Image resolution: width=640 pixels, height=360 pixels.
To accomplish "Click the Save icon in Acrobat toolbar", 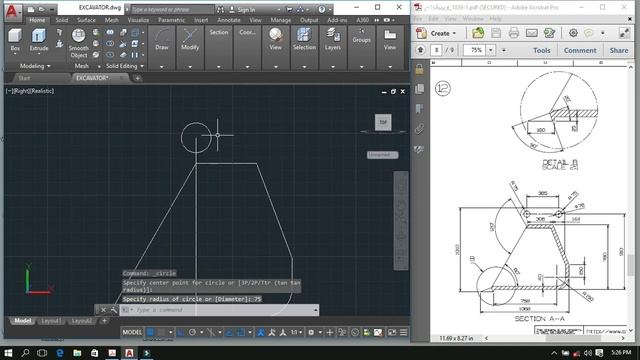I will point(496,33).
